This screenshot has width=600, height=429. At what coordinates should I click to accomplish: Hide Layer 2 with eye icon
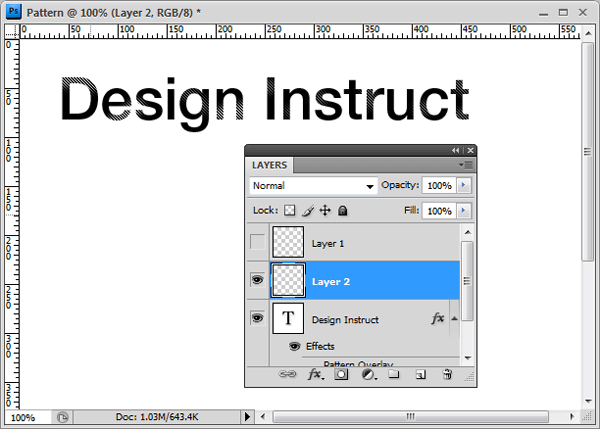(x=257, y=280)
